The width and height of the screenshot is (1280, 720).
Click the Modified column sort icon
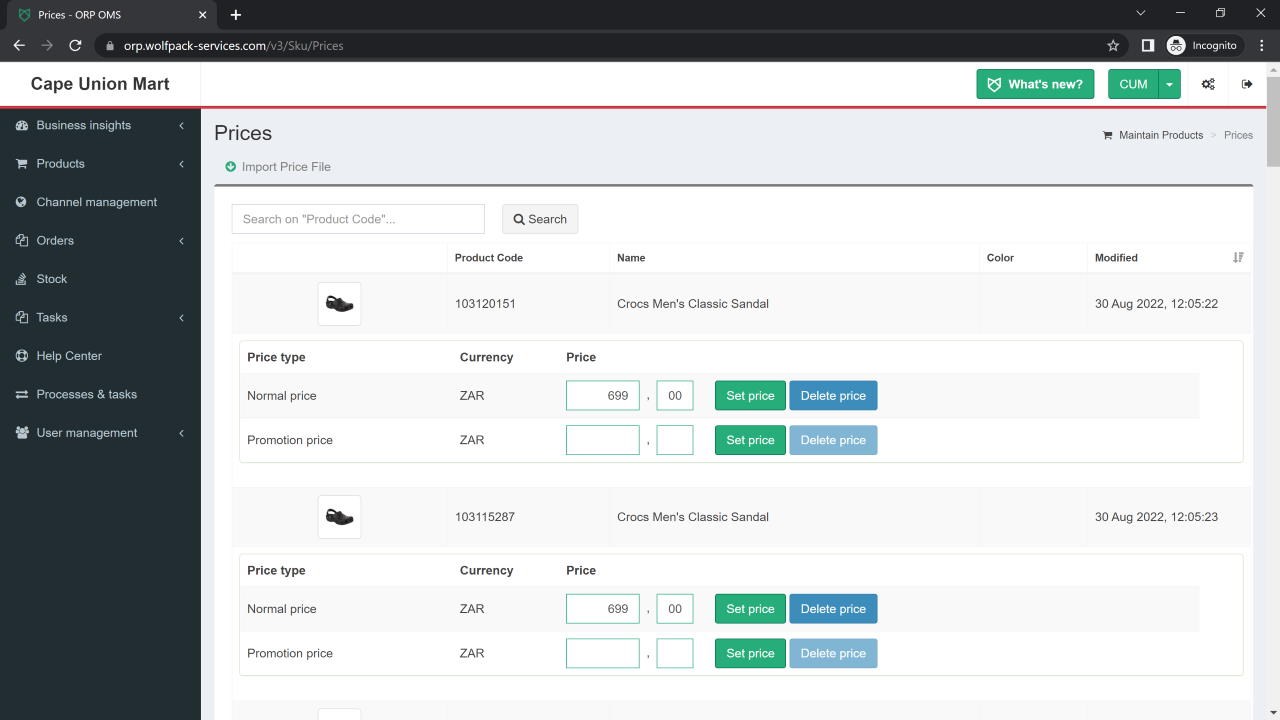[1238, 258]
